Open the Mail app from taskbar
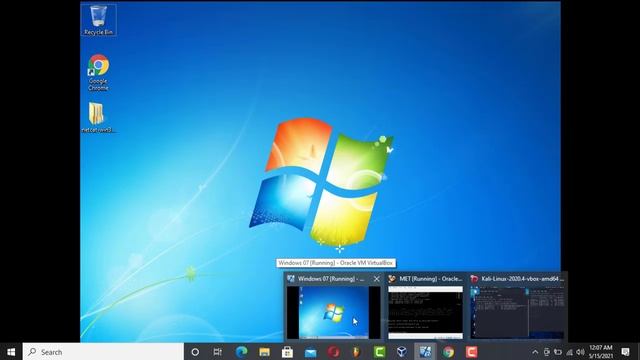 point(310,352)
